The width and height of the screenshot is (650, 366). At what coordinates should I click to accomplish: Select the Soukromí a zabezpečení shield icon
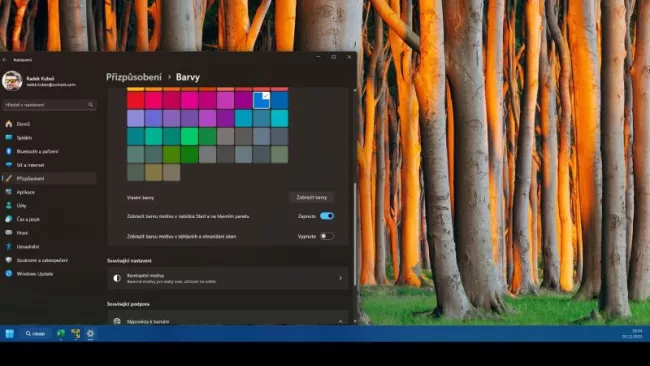9,260
